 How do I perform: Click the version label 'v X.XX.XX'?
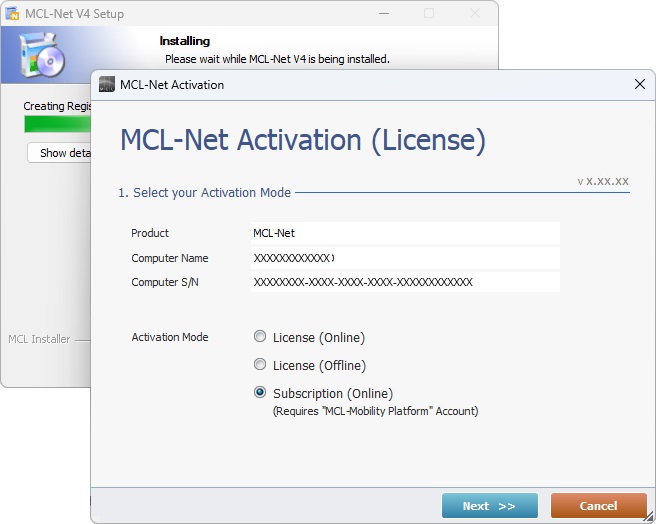pyautogui.click(x=603, y=182)
